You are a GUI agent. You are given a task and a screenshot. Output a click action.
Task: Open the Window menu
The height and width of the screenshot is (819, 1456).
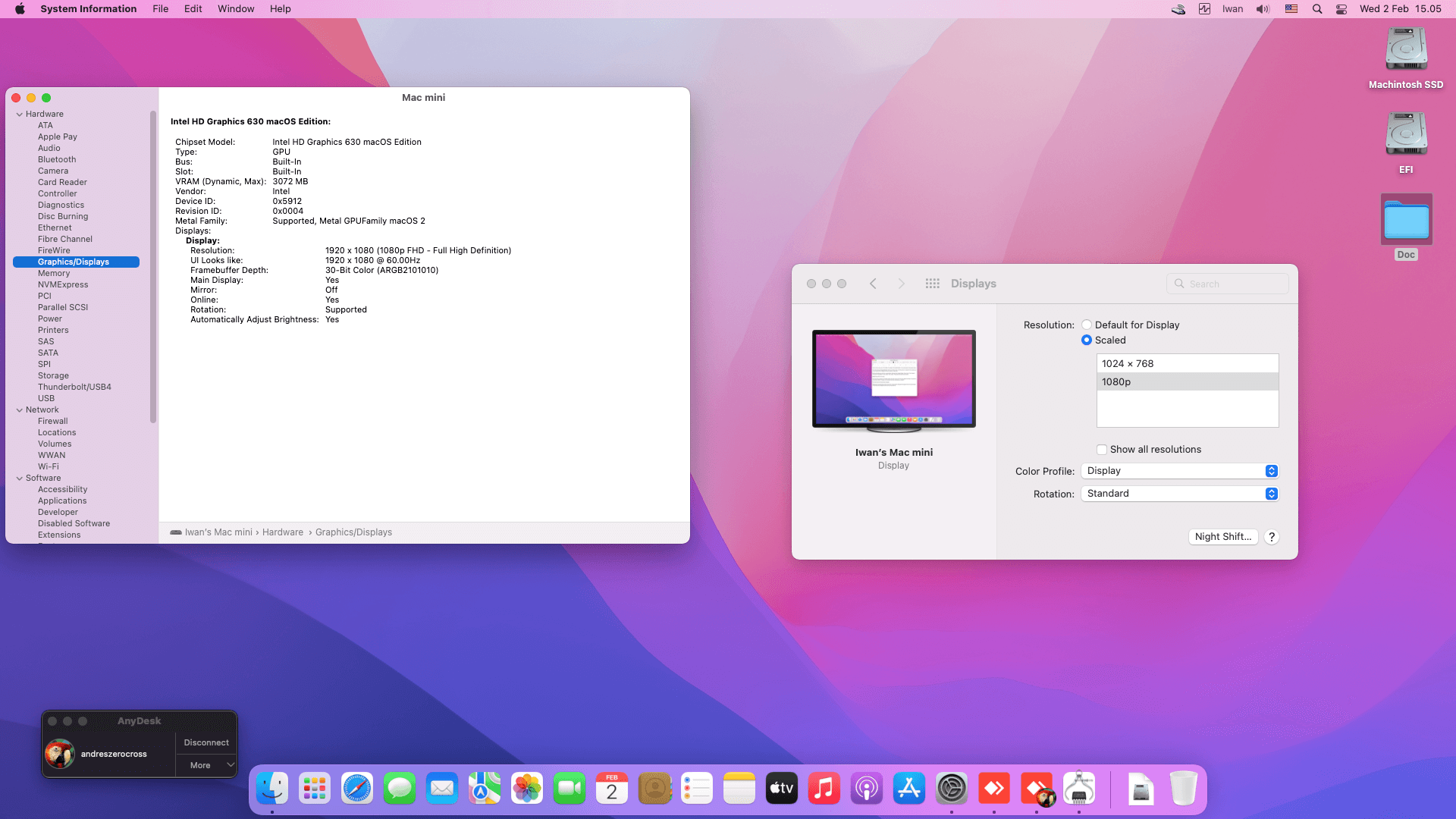point(236,9)
